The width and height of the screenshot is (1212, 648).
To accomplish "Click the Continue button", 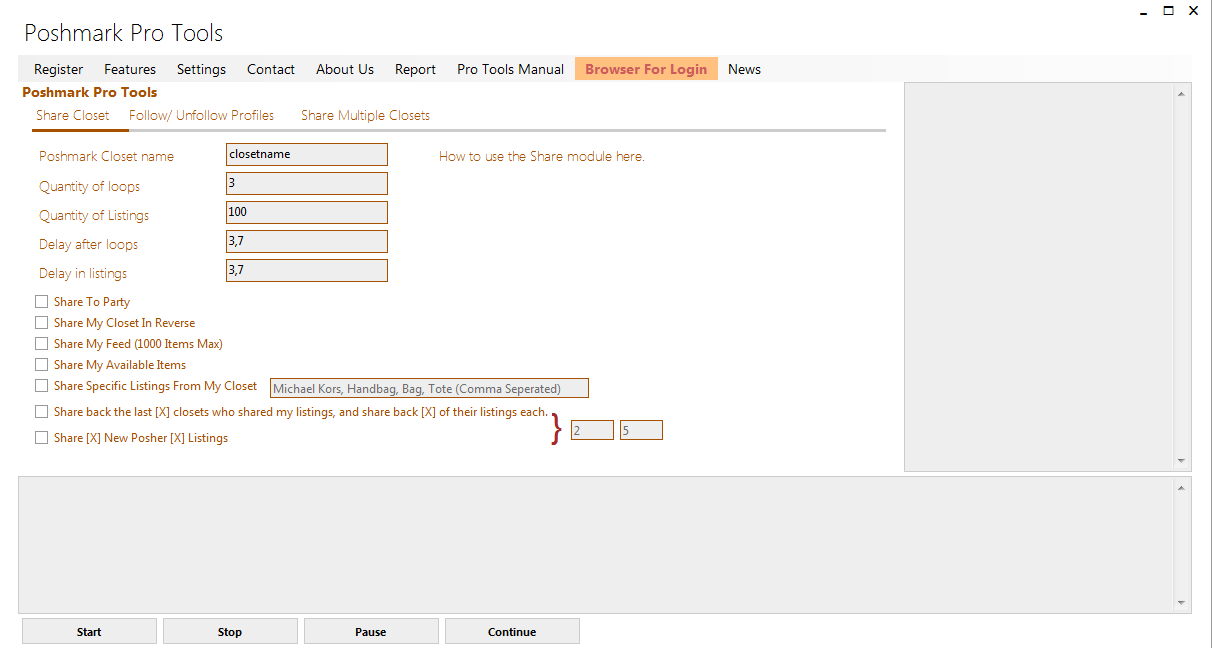I will [x=512, y=631].
